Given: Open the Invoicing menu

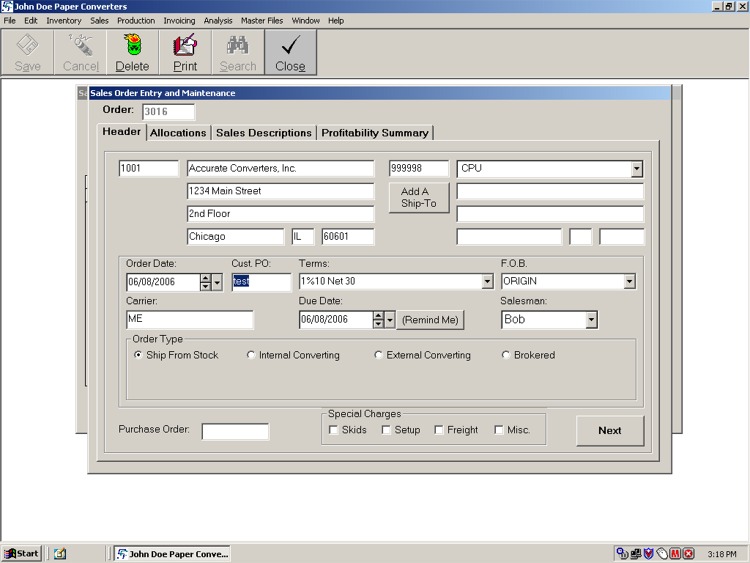Looking at the screenshot, I should (179, 21).
